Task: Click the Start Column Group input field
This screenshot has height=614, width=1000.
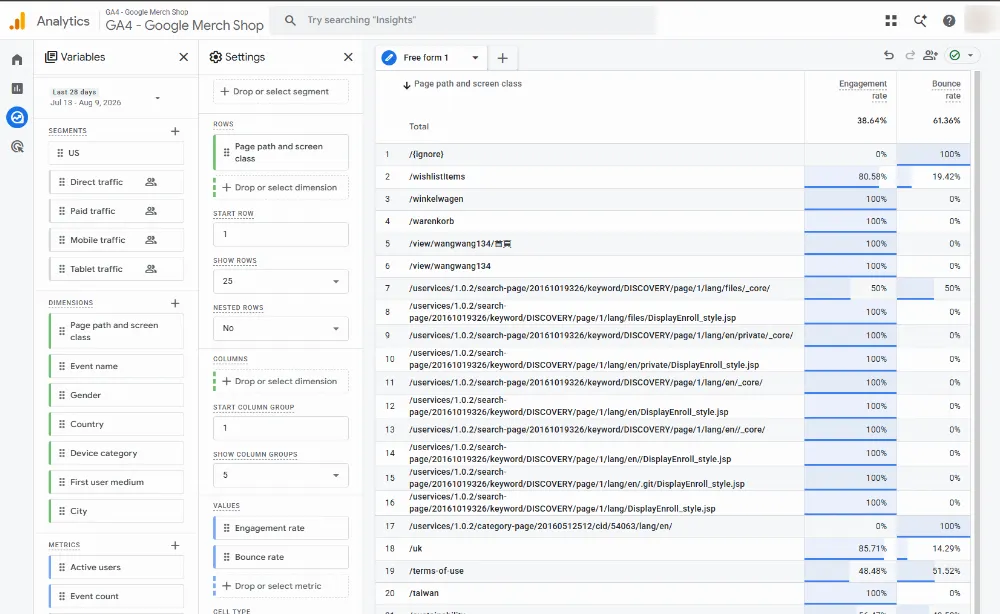Action: pos(281,428)
